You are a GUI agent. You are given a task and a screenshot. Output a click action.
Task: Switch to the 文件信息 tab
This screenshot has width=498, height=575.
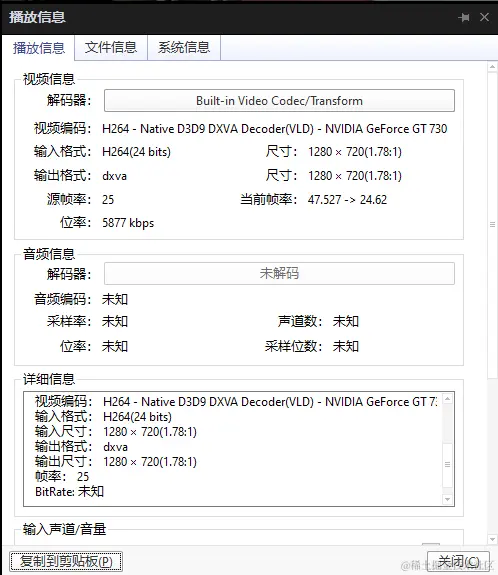click(111, 47)
